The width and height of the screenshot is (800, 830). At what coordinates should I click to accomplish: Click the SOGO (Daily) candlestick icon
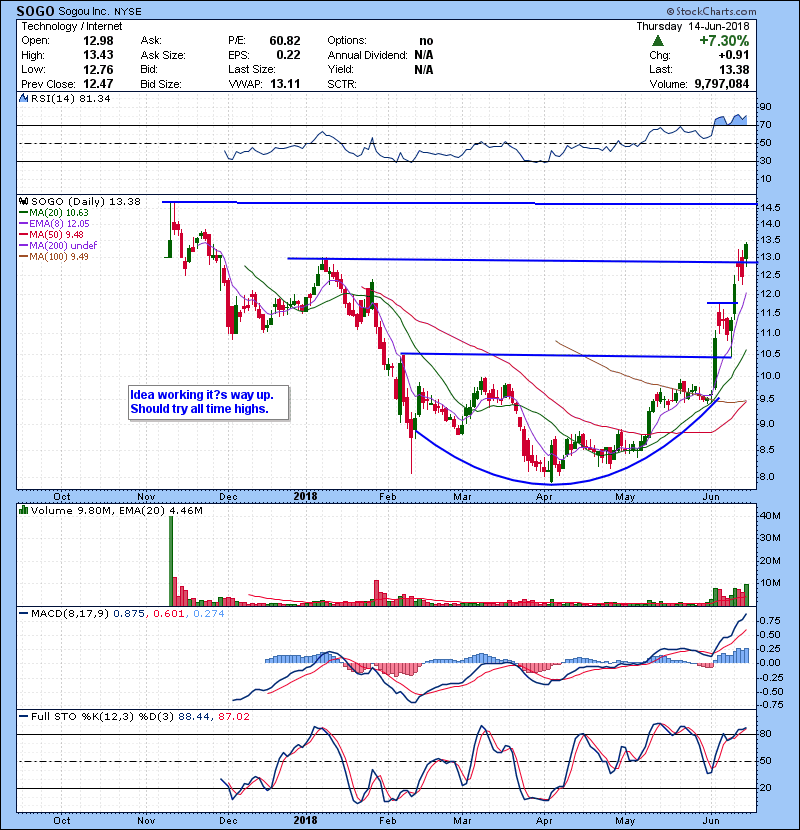pos(24,202)
